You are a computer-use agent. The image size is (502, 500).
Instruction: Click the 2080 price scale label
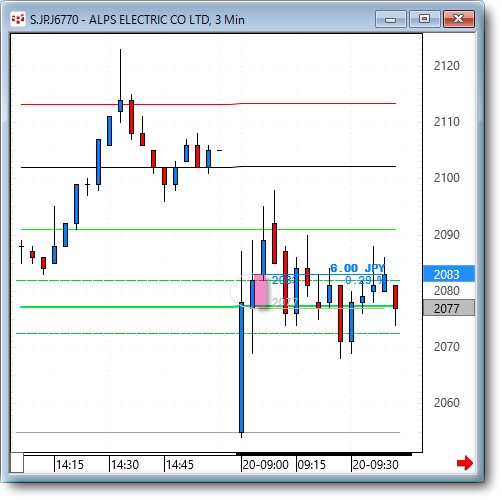(446, 291)
